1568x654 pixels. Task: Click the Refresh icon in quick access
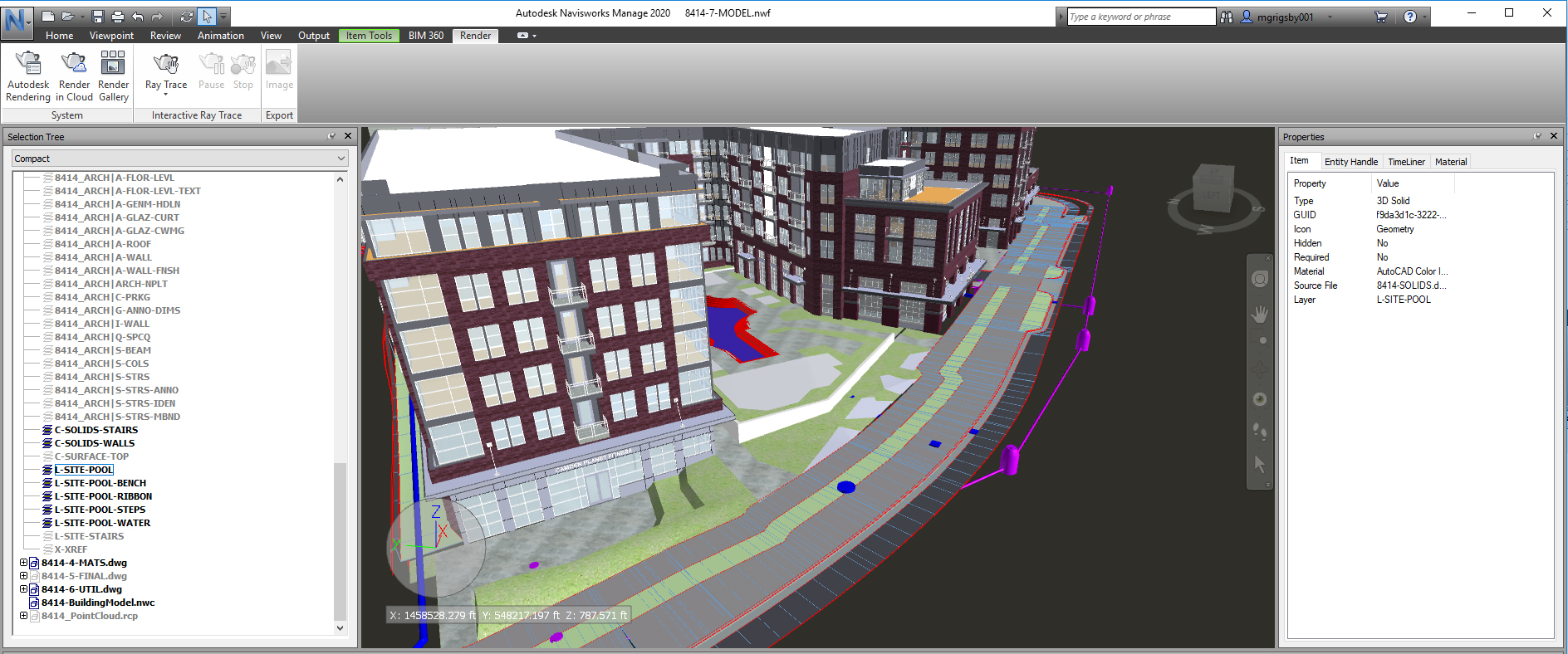pos(186,17)
